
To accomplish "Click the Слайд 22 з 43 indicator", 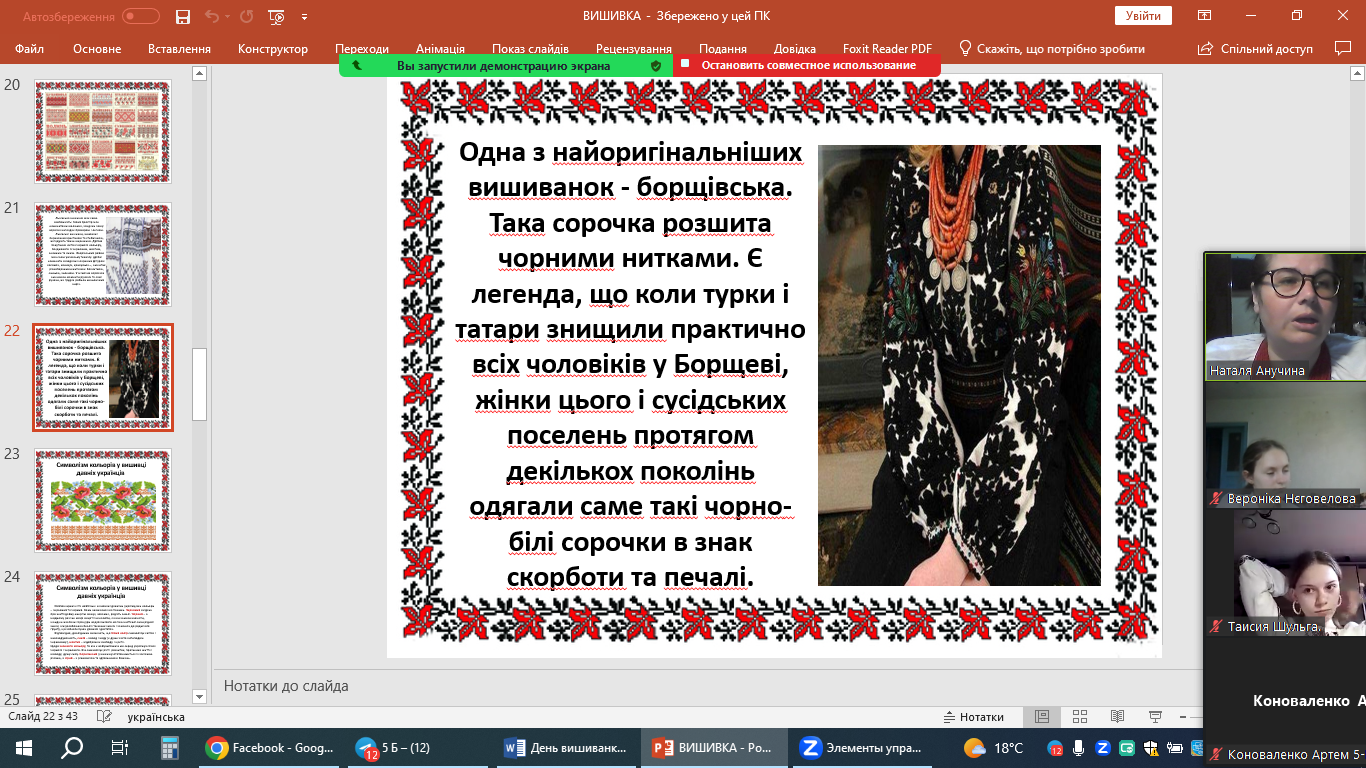I will coord(43,717).
